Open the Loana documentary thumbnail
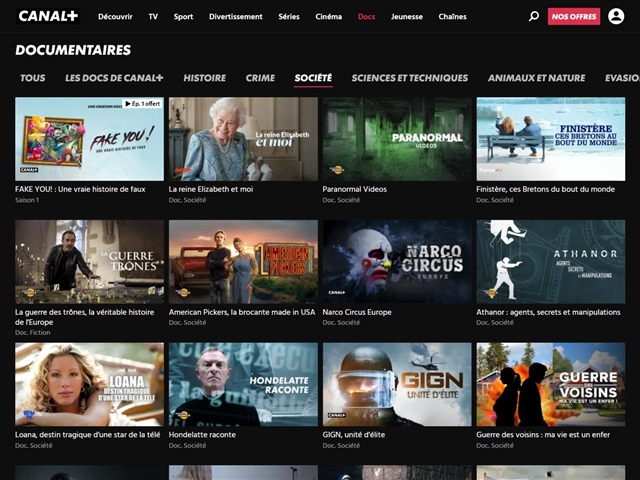The image size is (640, 480). pos(89,384)
